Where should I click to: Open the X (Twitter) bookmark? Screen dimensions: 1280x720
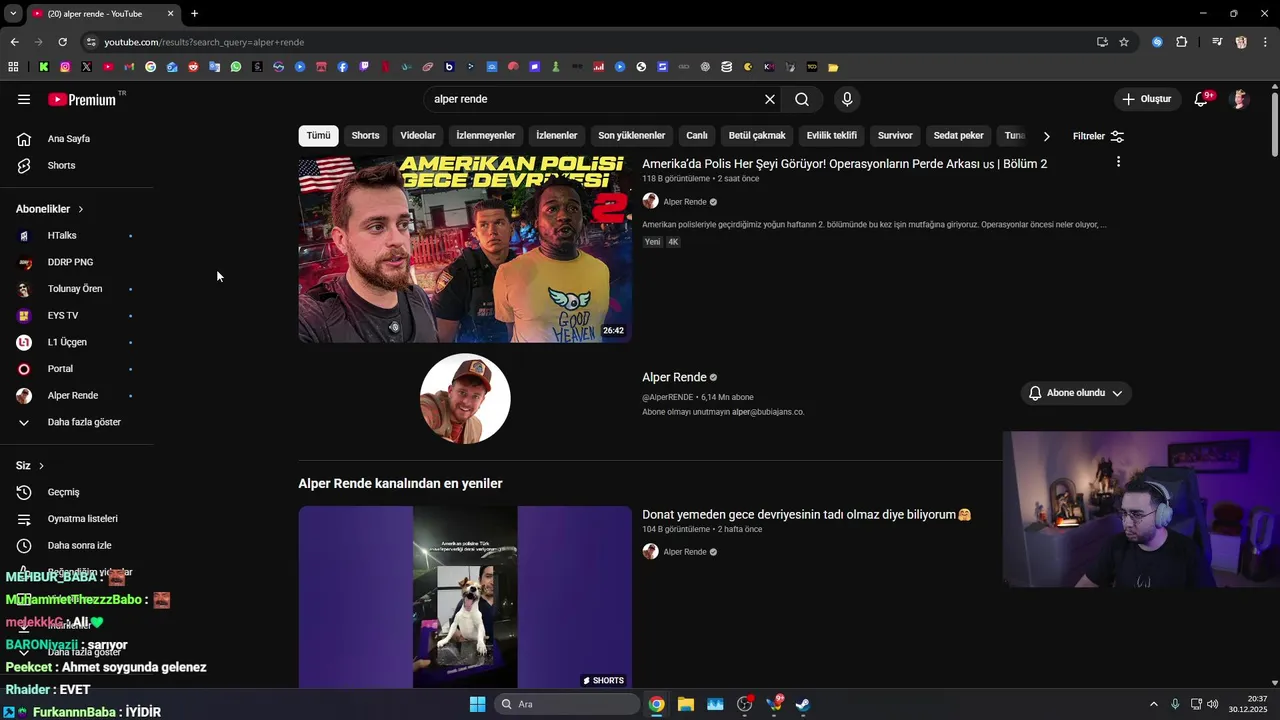87,67
